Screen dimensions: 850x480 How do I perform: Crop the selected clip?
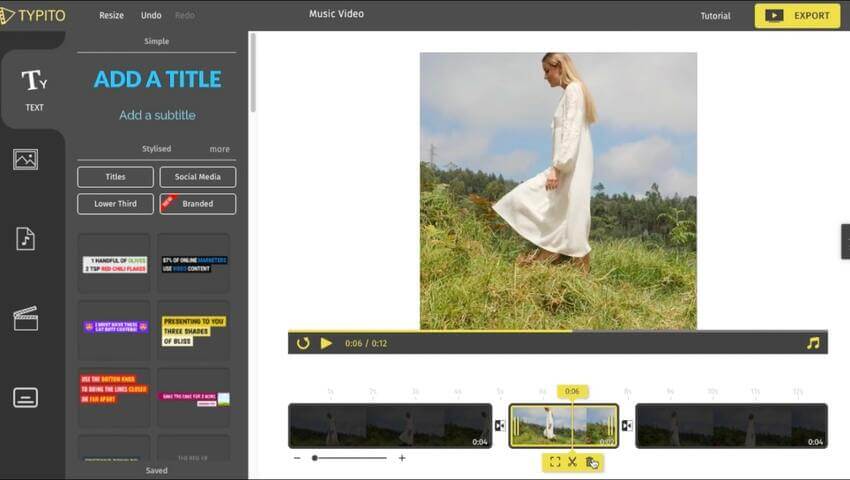pyautogui.click(x=555, y=462)
